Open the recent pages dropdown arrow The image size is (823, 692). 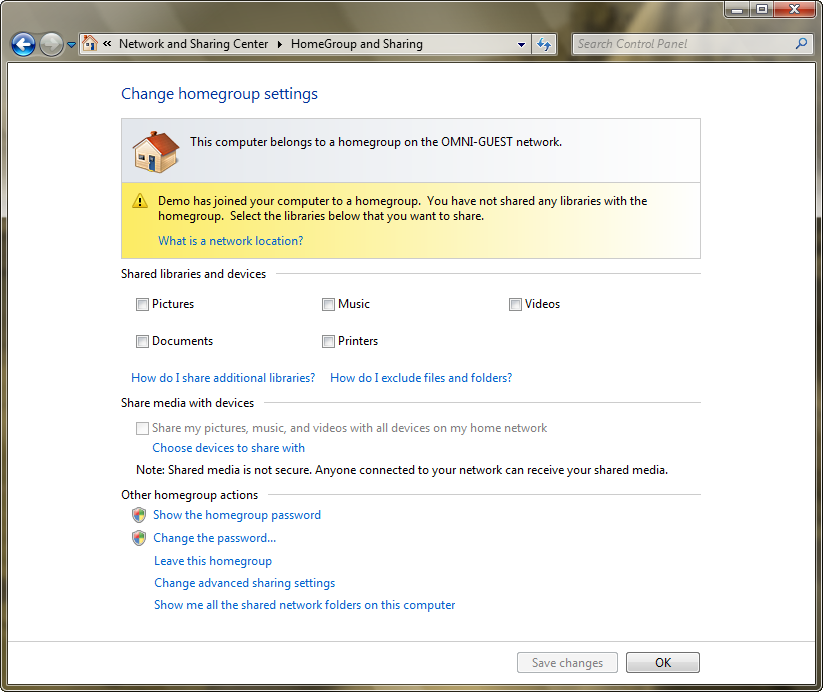71,45
